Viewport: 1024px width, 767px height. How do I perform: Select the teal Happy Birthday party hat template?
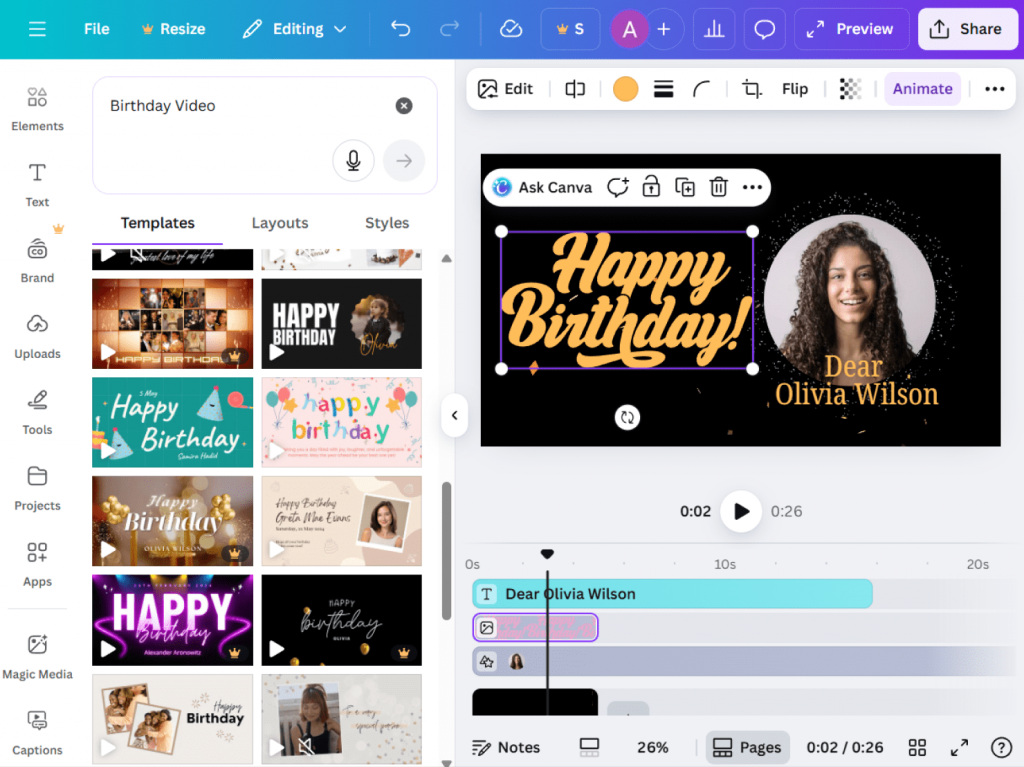click(172, 422)
